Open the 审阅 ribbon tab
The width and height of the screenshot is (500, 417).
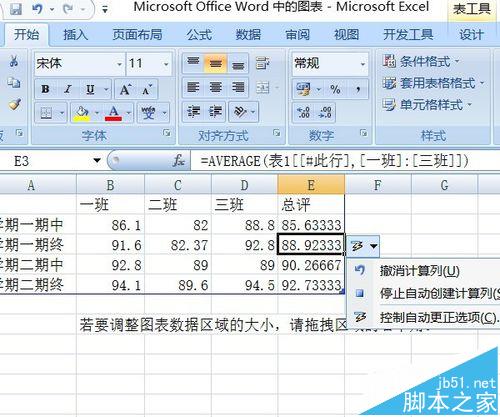(298, 34)
